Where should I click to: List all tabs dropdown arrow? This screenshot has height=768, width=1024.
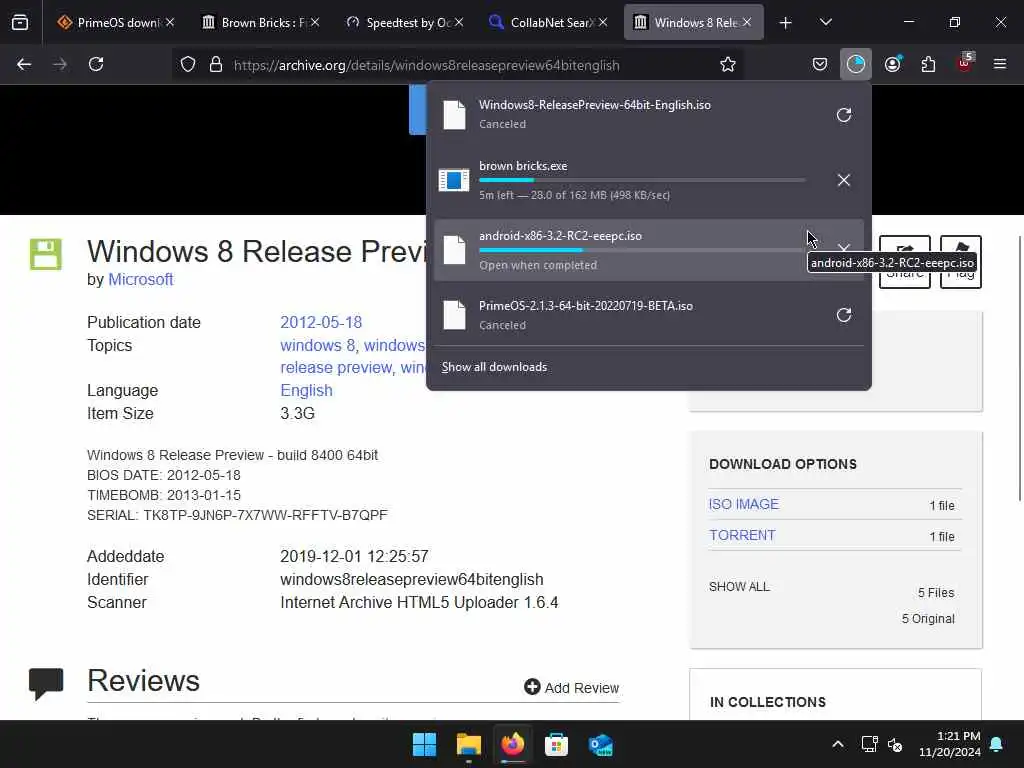pos(825,23)
